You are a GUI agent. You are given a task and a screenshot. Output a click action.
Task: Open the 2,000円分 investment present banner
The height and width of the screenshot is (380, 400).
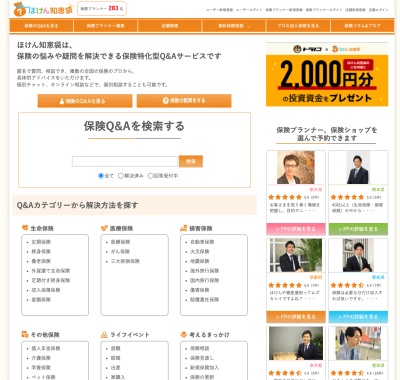pyautogui.click(x=327, y=74)
